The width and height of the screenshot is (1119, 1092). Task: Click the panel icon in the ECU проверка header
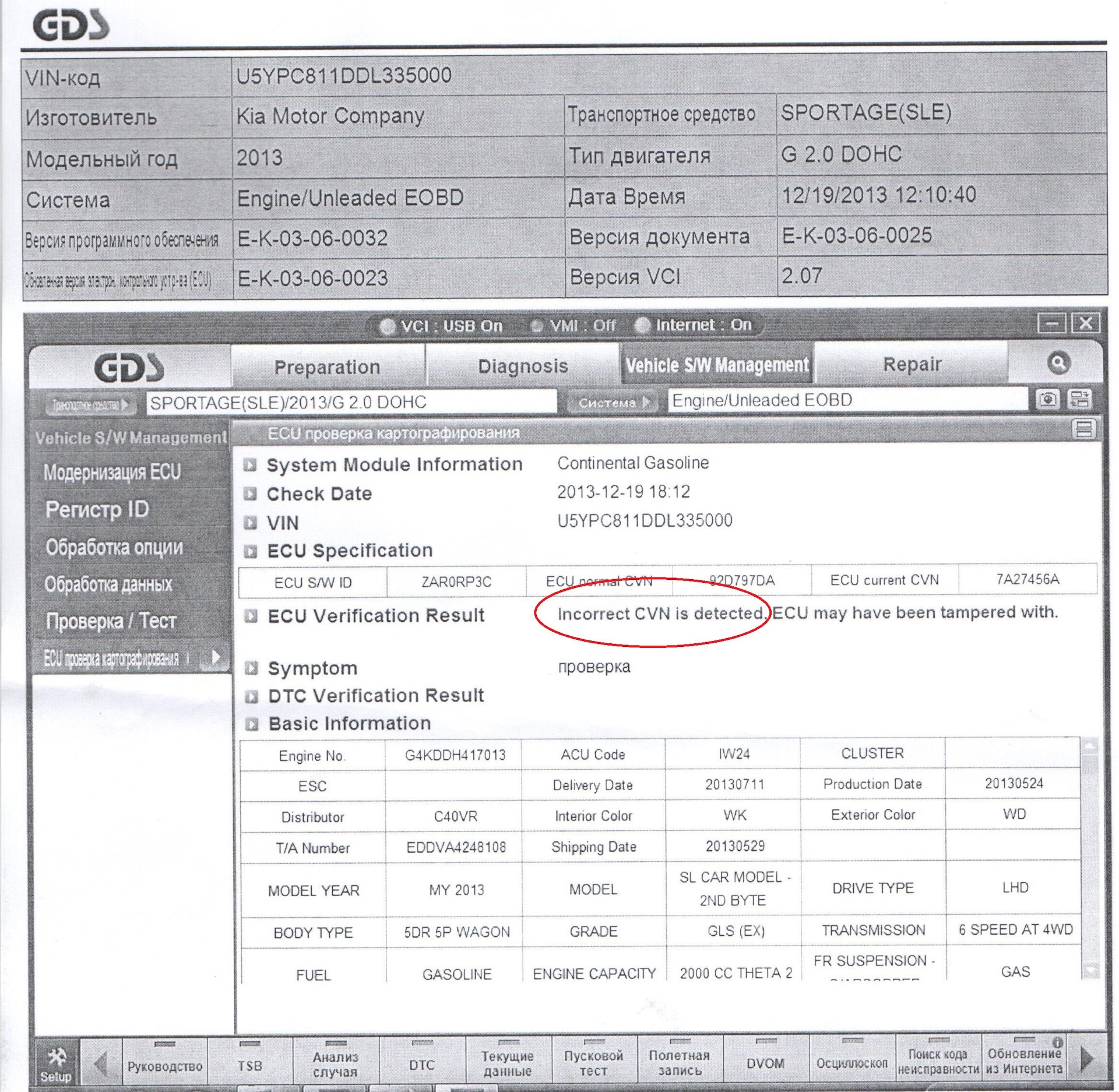1084,429
